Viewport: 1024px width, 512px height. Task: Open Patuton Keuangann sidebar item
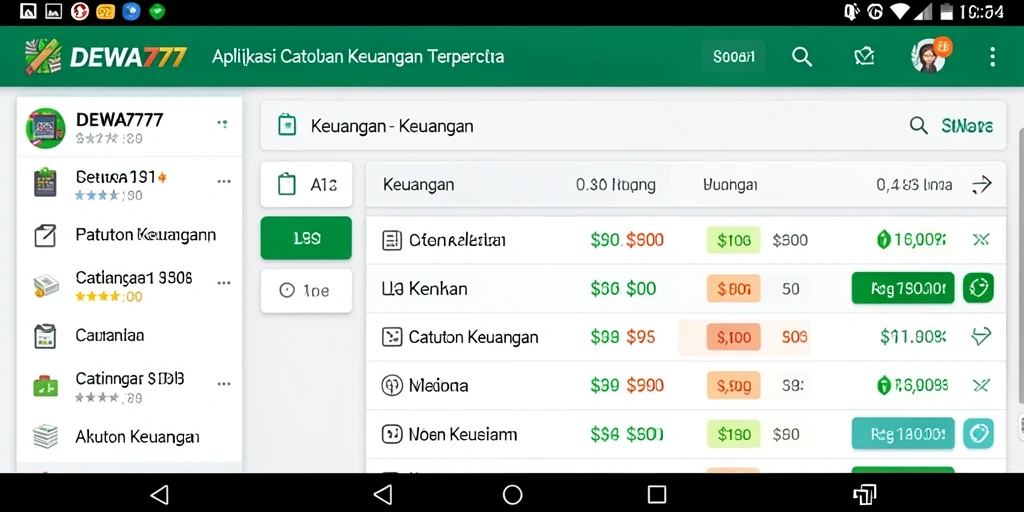[129, 235]
